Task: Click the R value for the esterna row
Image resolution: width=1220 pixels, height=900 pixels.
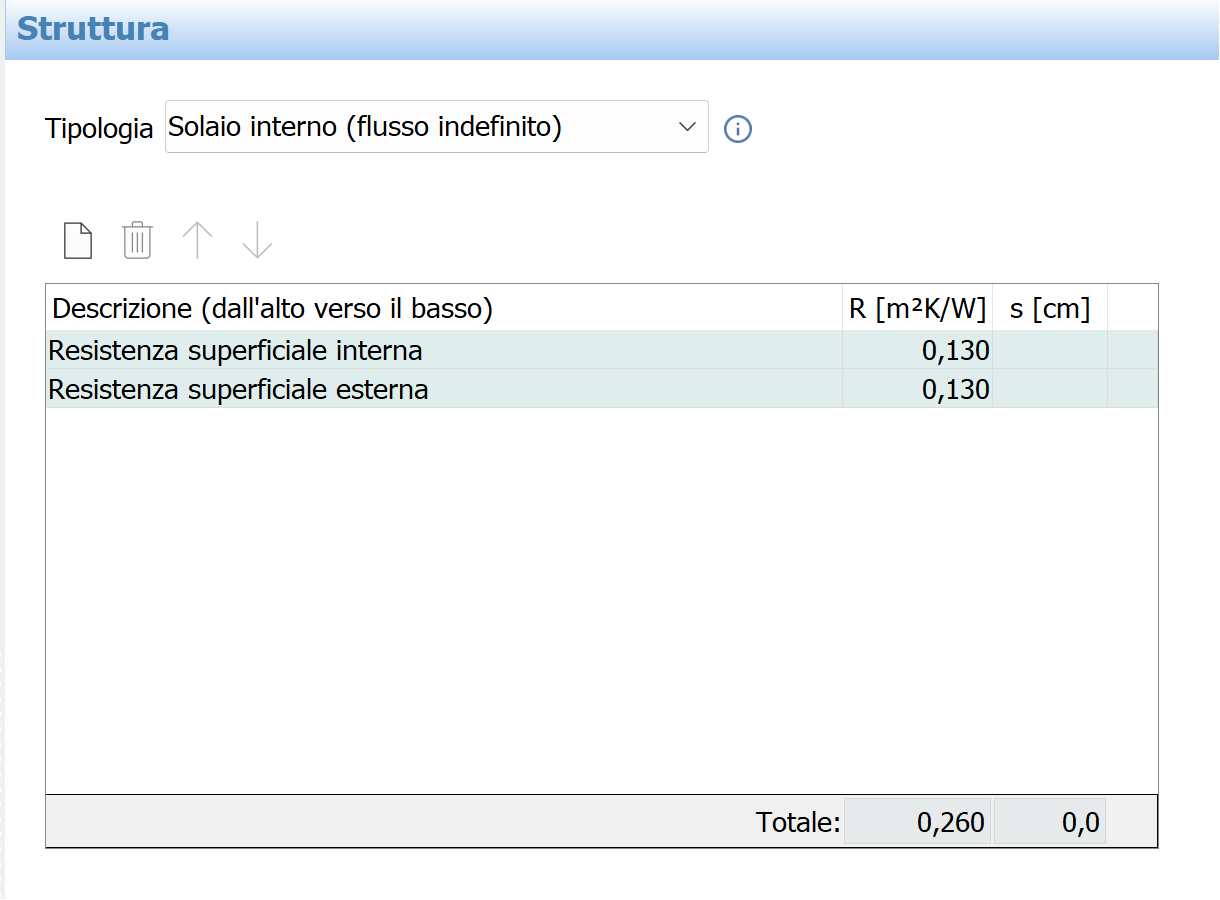Action: click(x=918, y=389)
